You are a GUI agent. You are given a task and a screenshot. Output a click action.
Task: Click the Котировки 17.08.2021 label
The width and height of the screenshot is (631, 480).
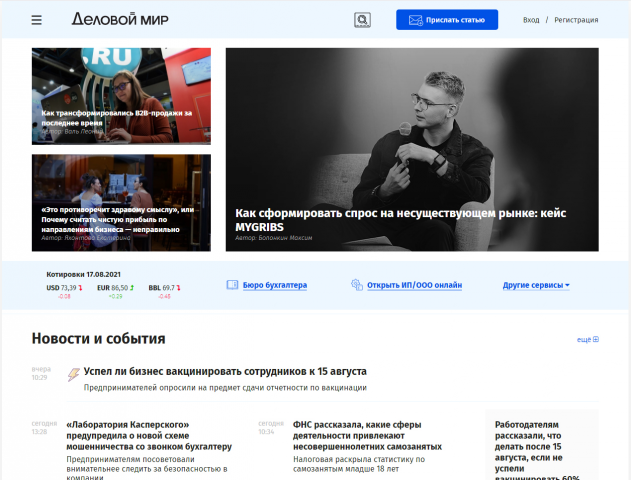point(83,274)
